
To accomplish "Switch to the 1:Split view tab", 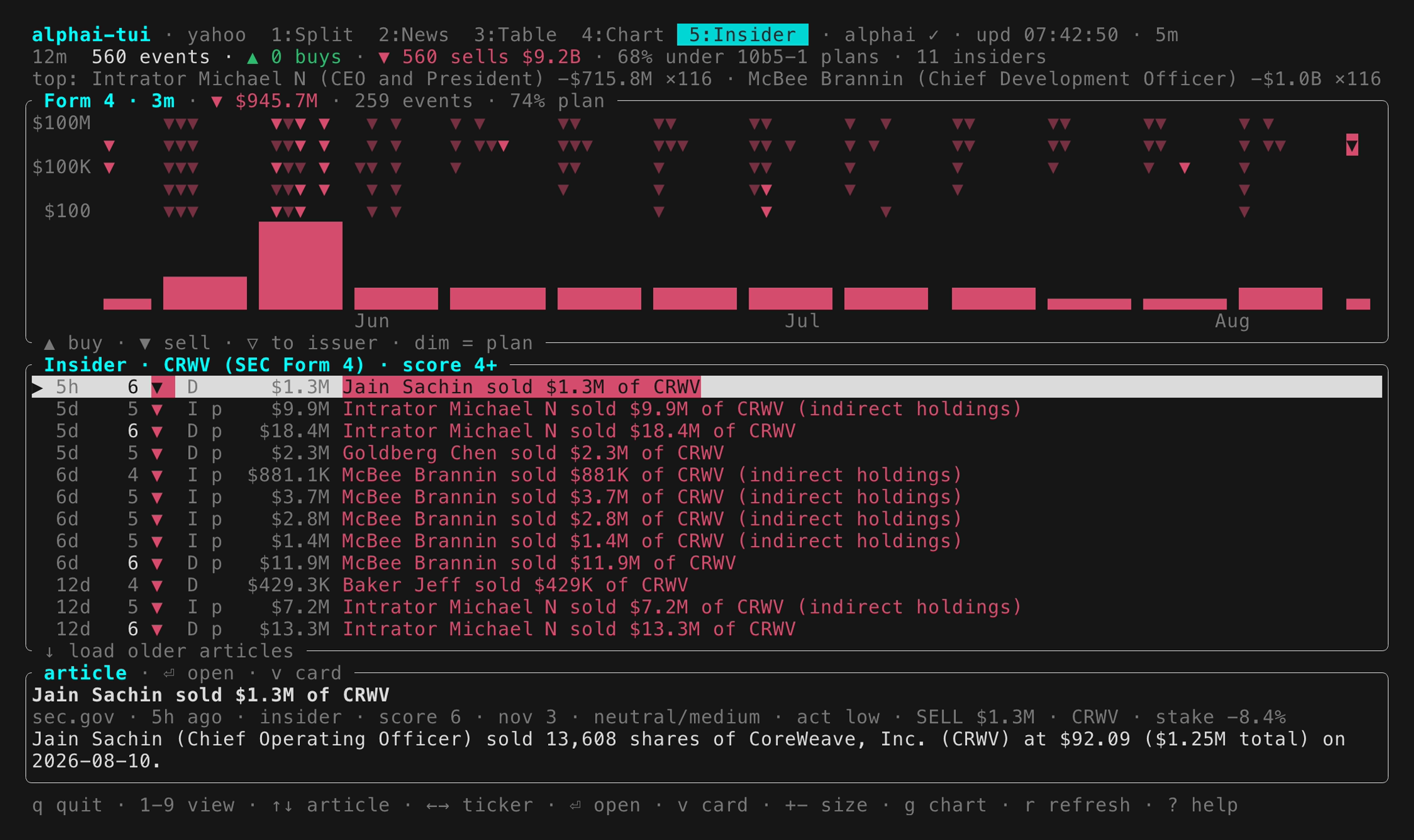I will pos(312,35).
